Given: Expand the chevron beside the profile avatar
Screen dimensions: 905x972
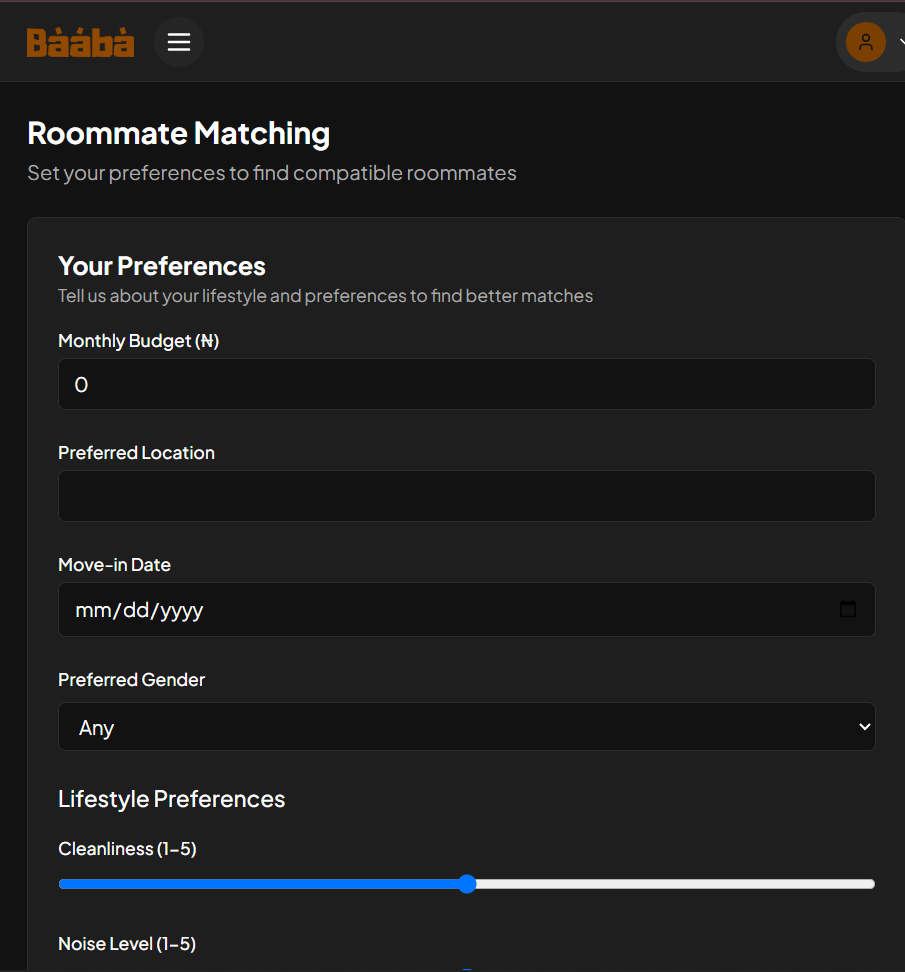Looking at the screenshot, I should [x=900, y=42].
